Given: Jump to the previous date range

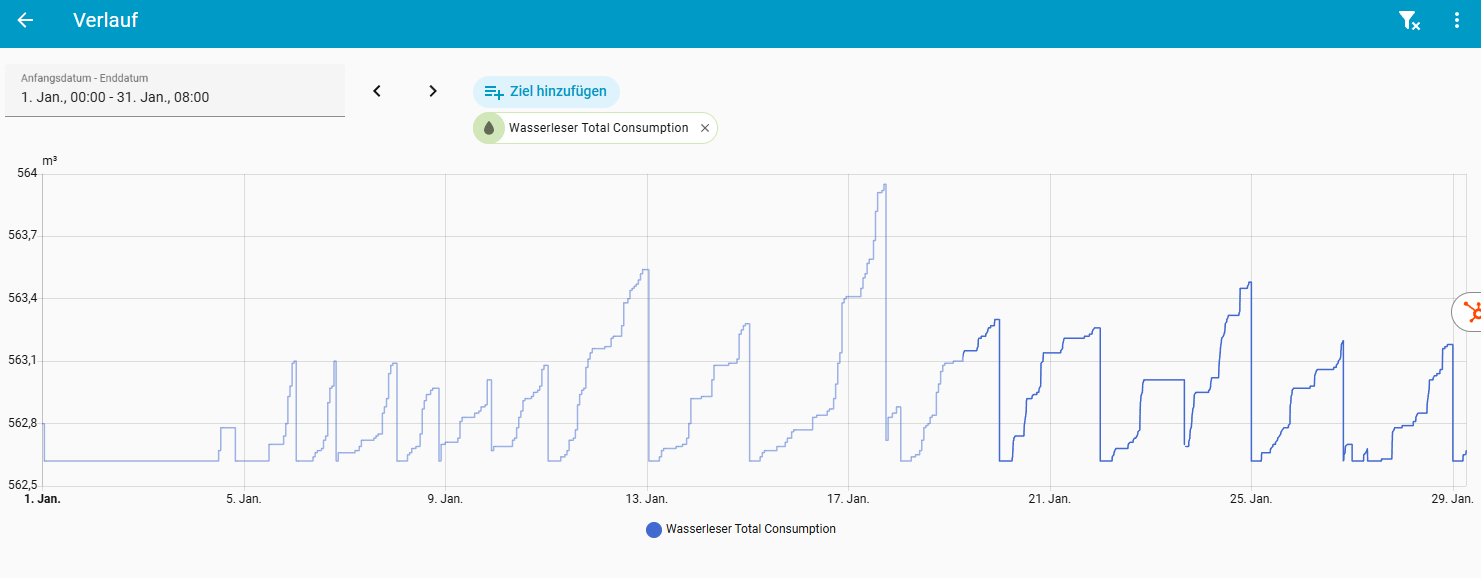Looking at the screenshot, I should (x=377, y=91).
